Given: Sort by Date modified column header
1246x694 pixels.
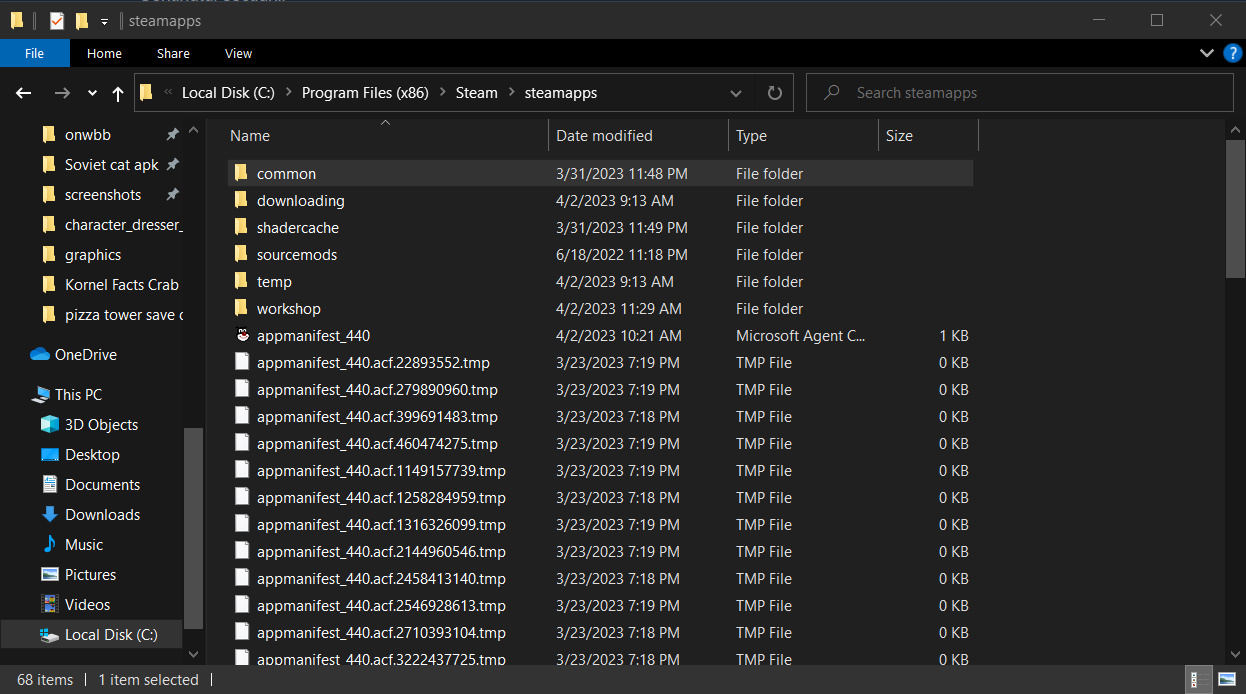Looking at the screenshot, I should [x=638, y=135].
